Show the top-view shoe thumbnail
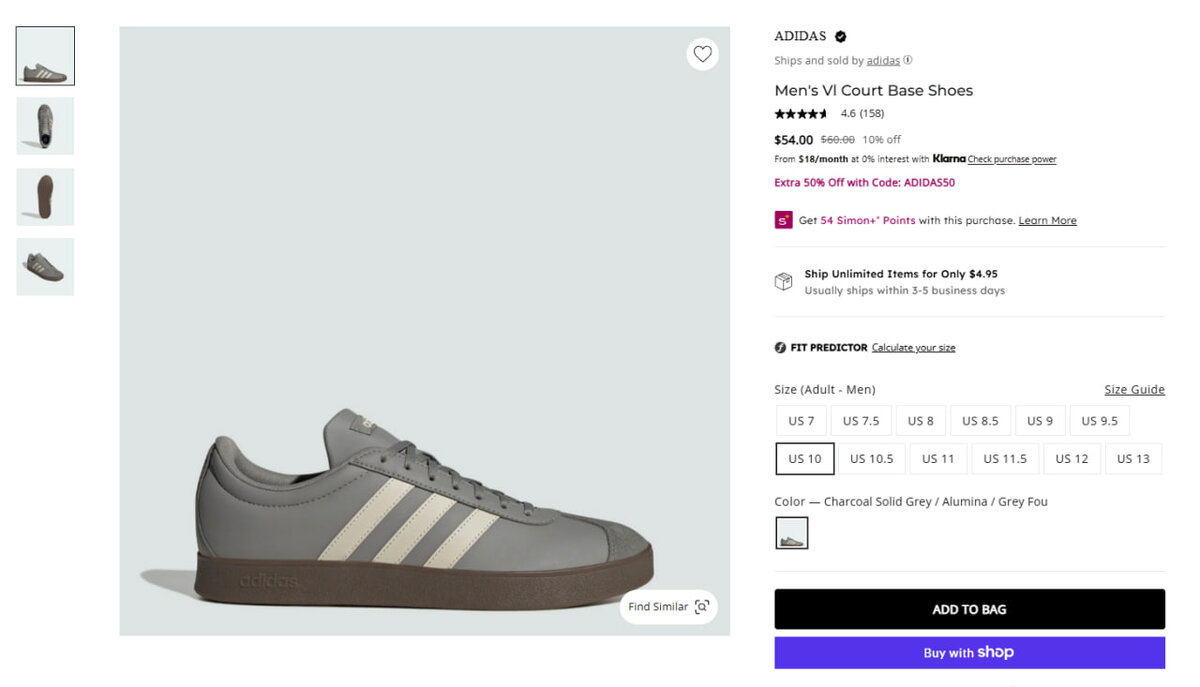1200x687 pixels. click(45, 126)
